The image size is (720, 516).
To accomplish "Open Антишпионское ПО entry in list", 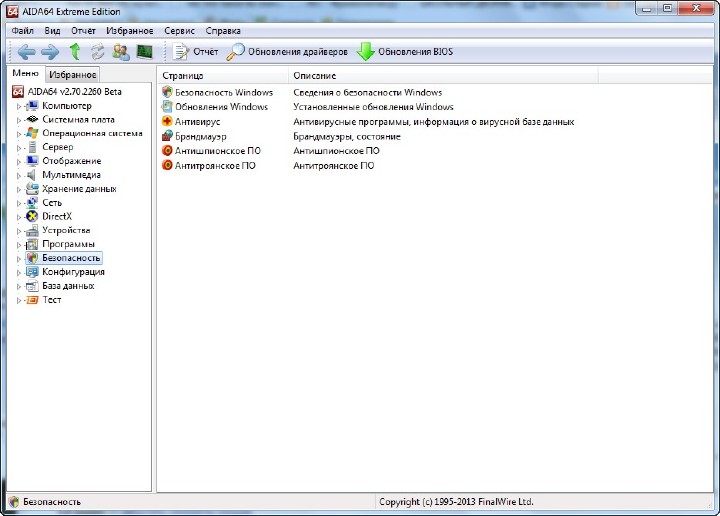I will pos(217,151).
